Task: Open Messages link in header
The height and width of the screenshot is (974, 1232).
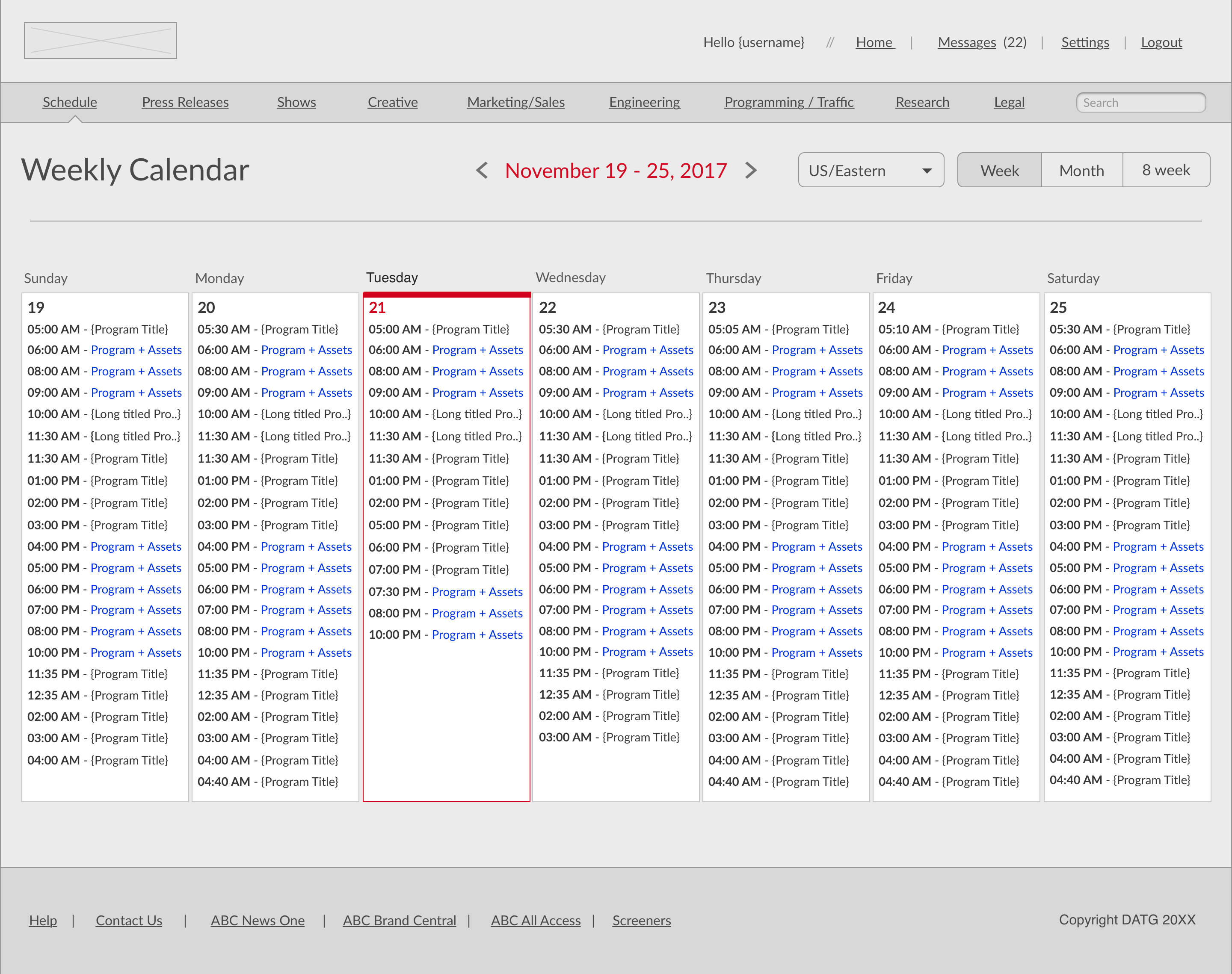Action: point(966,42)
